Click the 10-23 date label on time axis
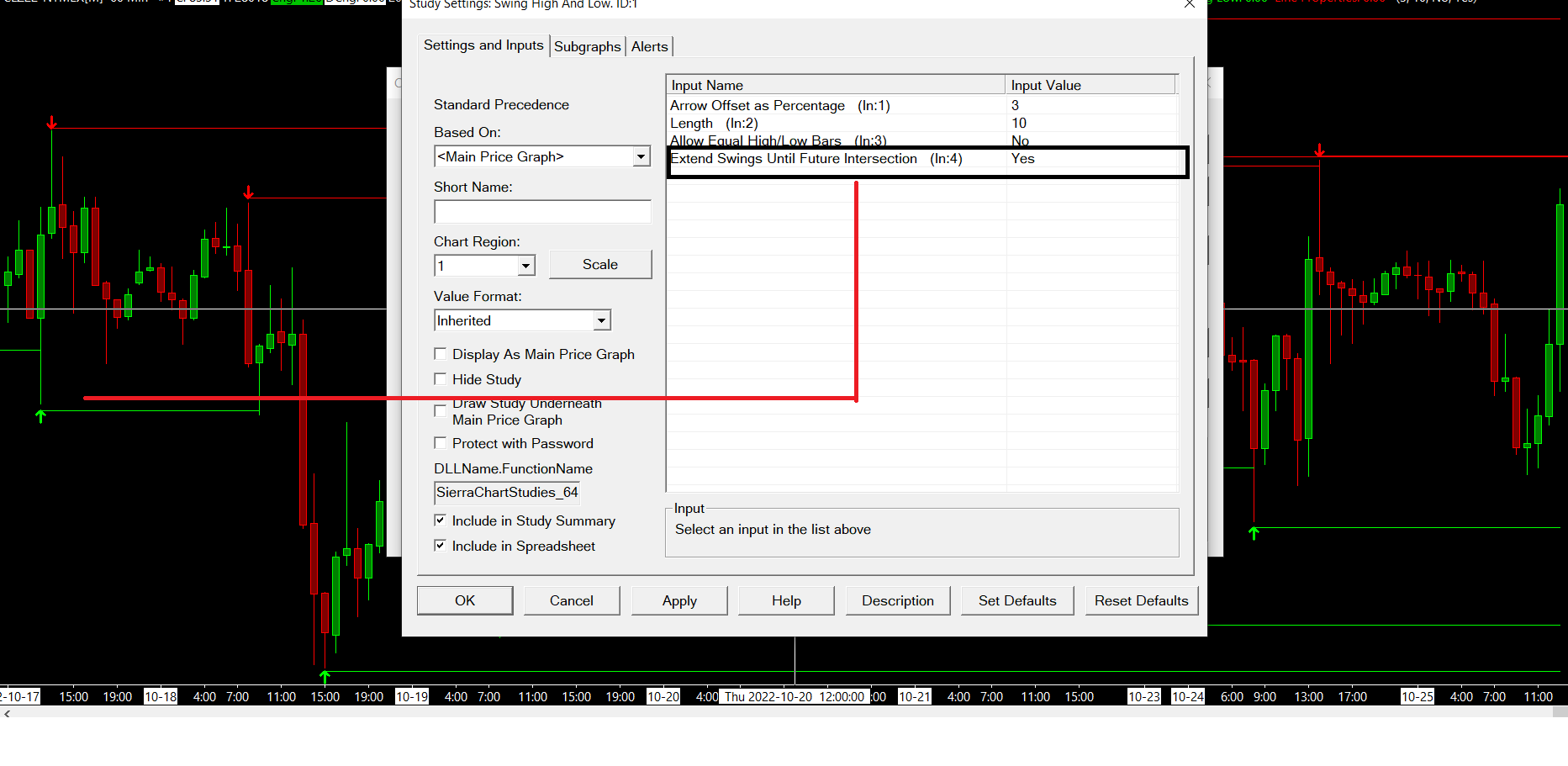1568x766 pixels. coord(1144,696)
